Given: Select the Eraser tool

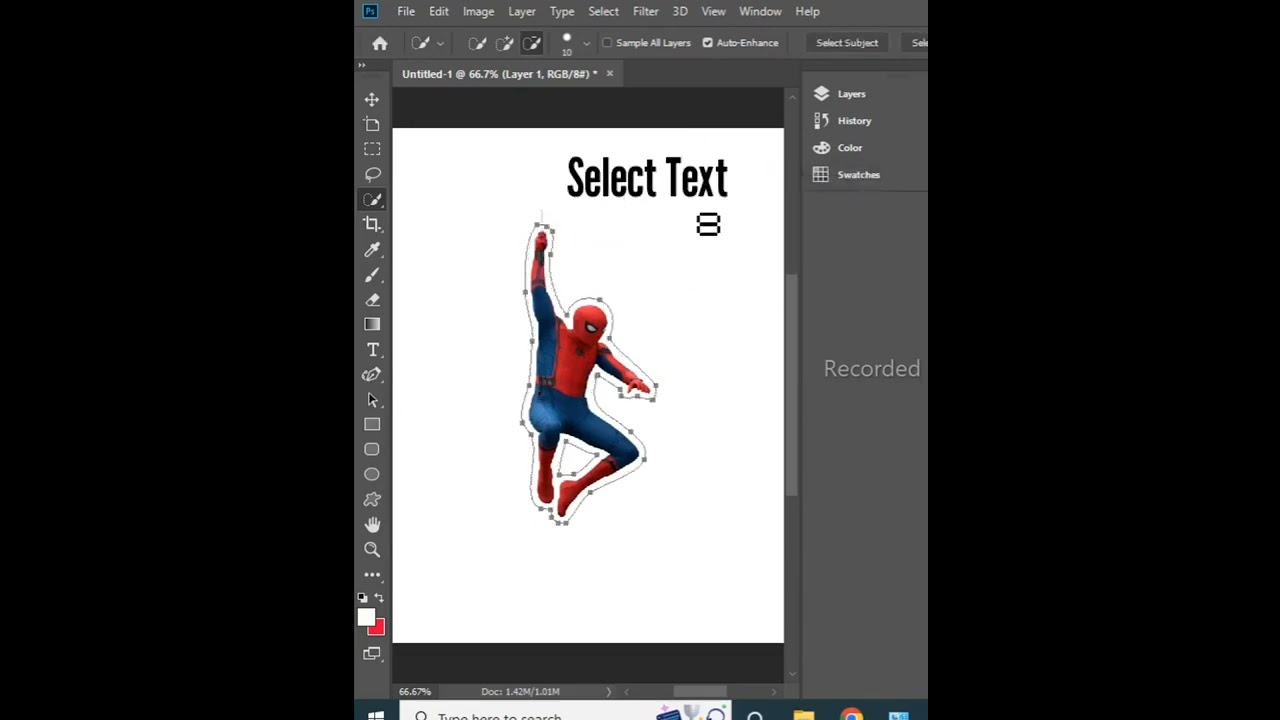Looking at the screenshot, I should [372, 299].
